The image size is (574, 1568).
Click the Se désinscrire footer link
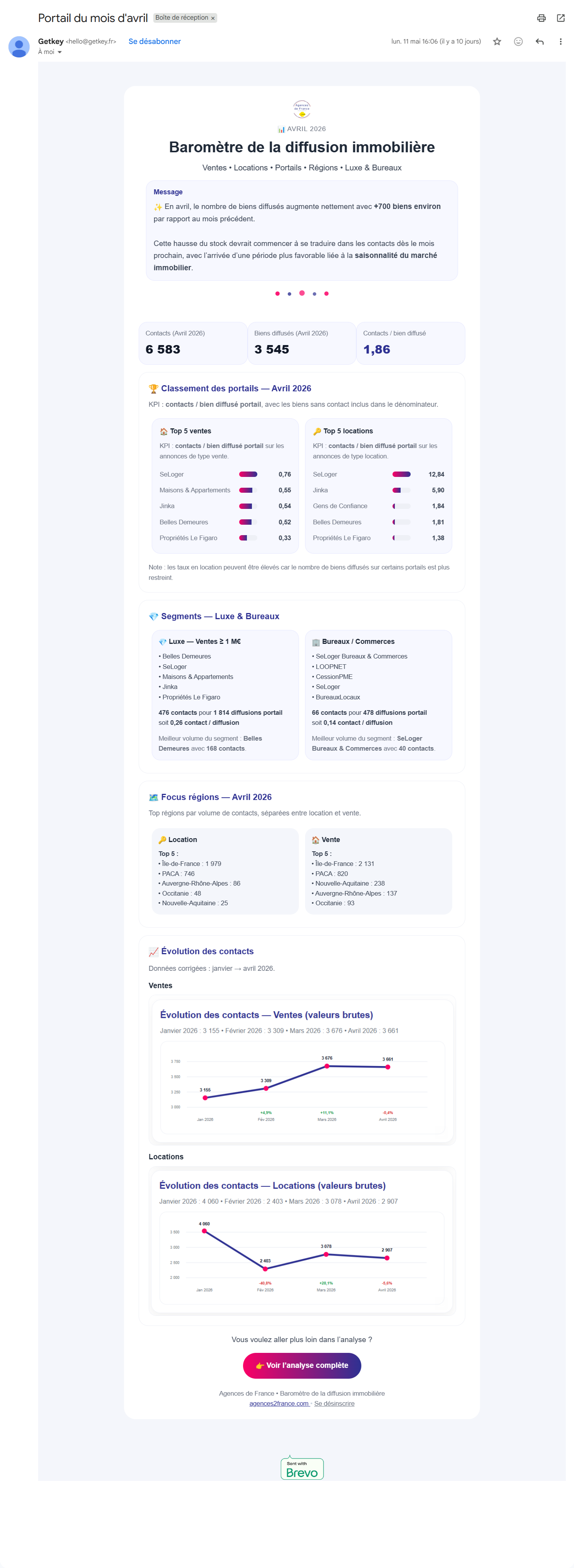(334, 1403)
